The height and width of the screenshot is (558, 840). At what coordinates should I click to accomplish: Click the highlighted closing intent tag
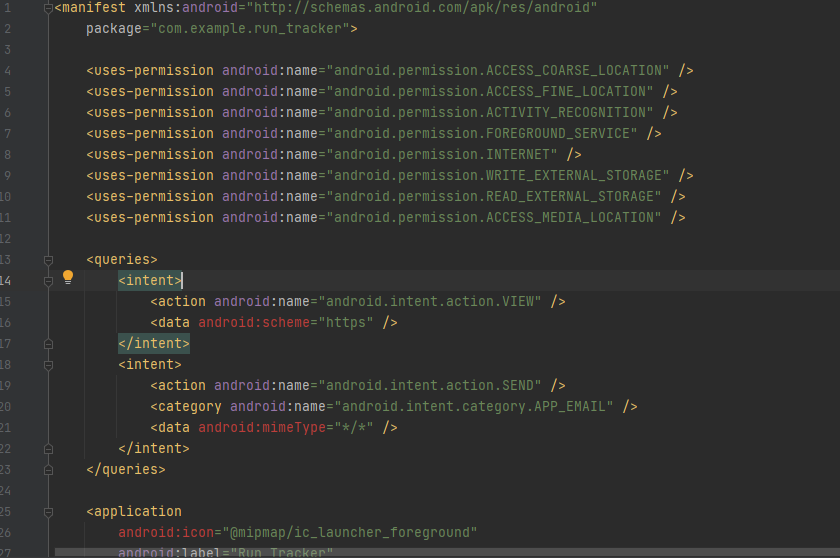[154, 343]
